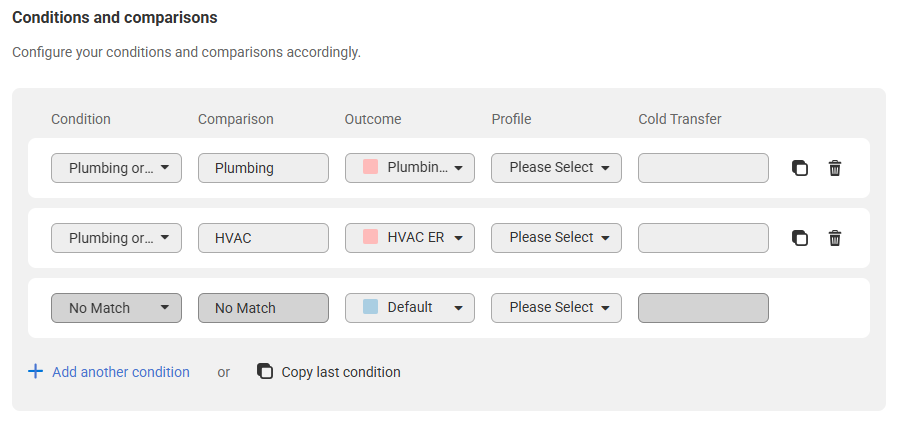The image size is (903, 429).
Task: Open the HVAC ER outcome dropdown
Action: point(410,238)
